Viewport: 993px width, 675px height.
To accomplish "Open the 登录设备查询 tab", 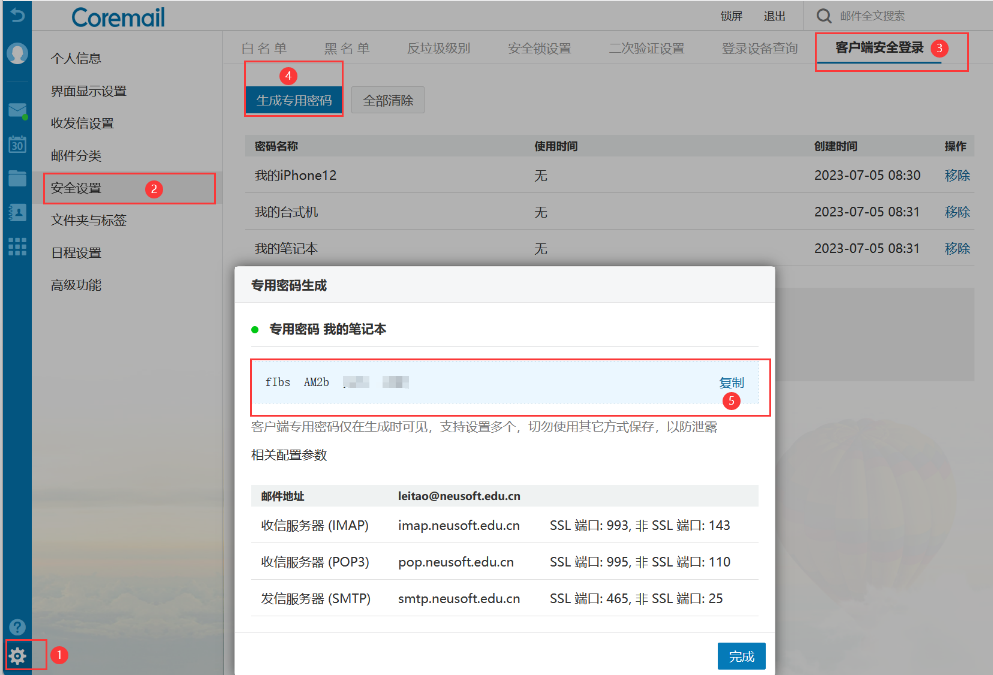I will (x=759, y=48).
